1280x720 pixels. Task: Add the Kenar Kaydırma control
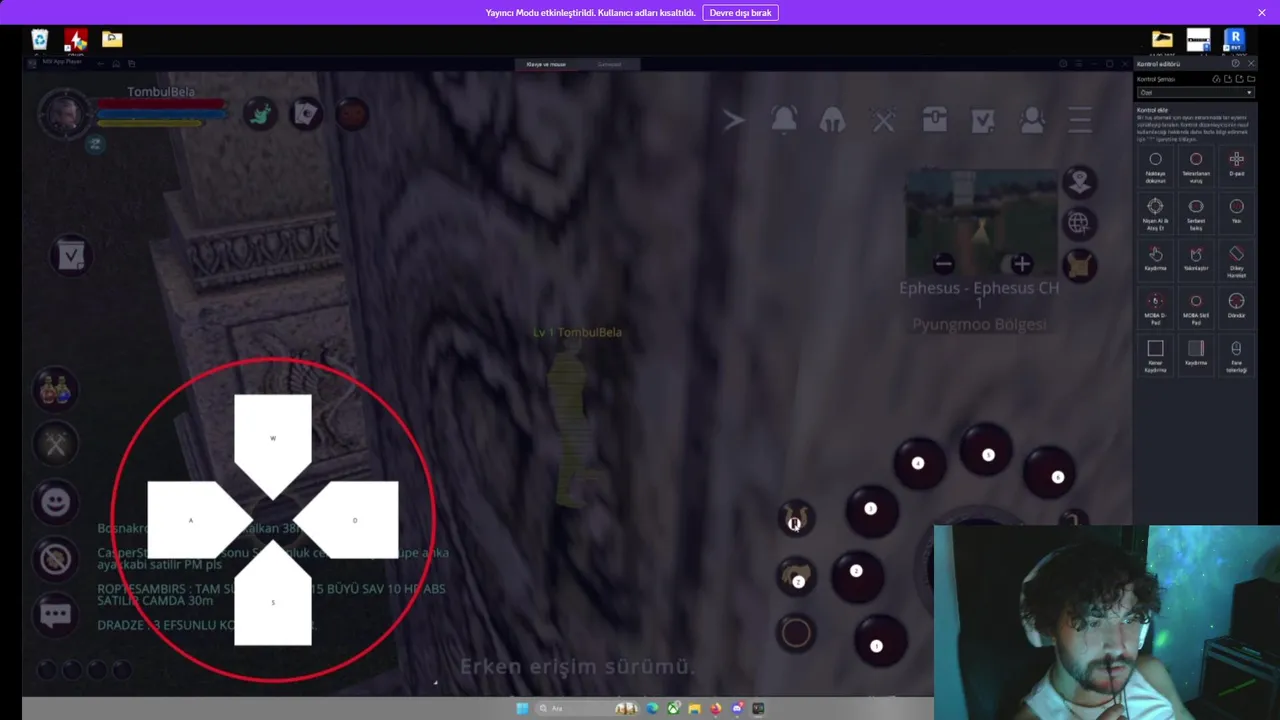pyautogui.click(x=1155, y=355)
